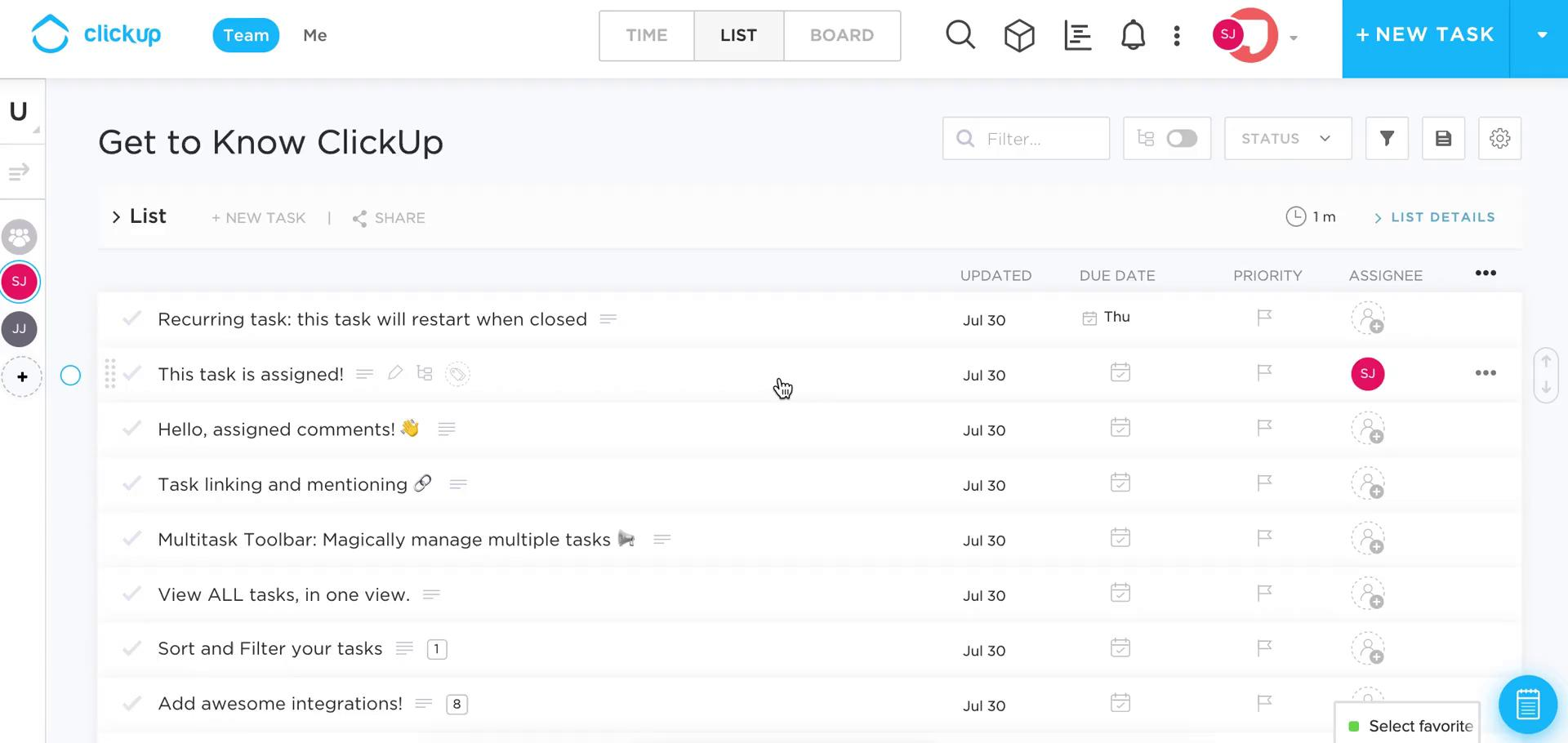Set priority flag for Recurring task
This screenshot has height=743, width=1568.
pyautogui.click(x=1264, y=318)
